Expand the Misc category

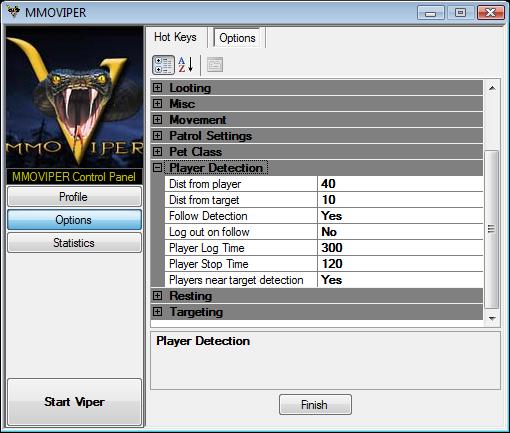tap(157, 104)
